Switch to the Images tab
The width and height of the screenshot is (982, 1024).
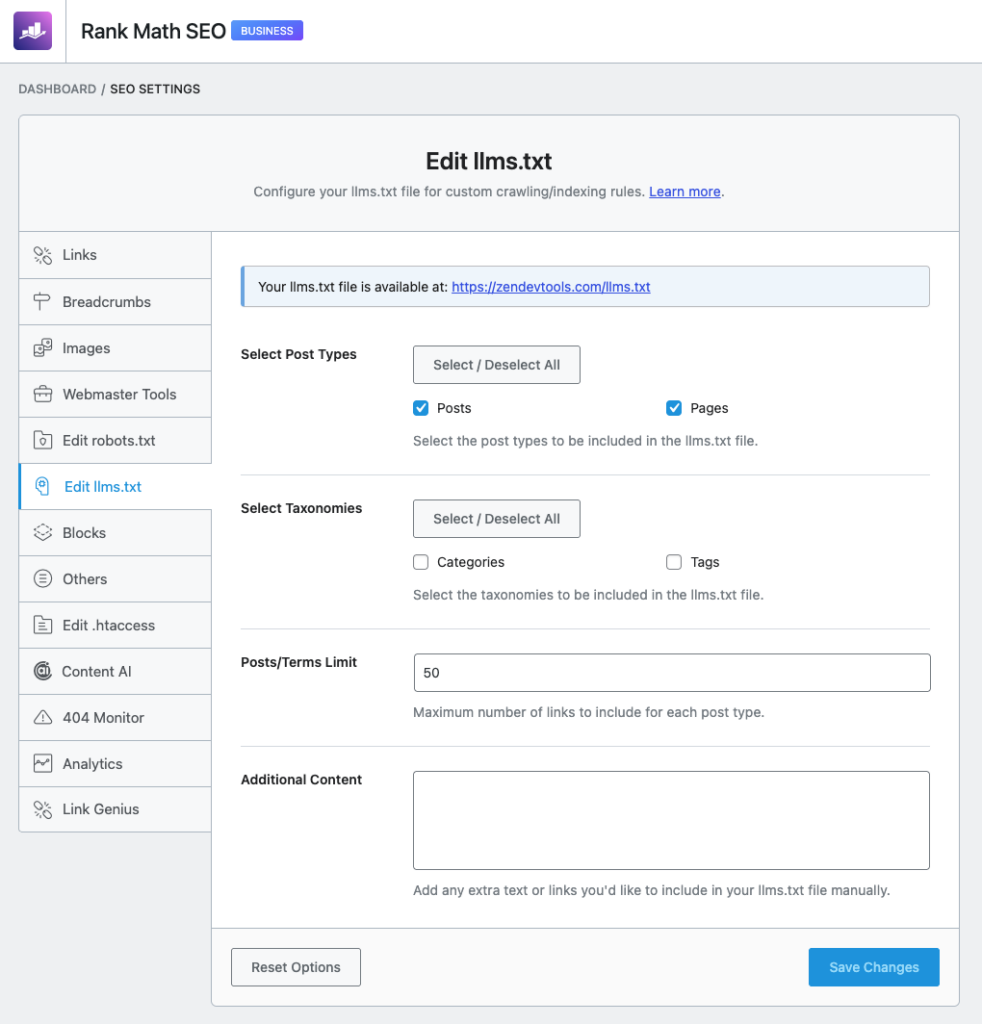(115, 348)
